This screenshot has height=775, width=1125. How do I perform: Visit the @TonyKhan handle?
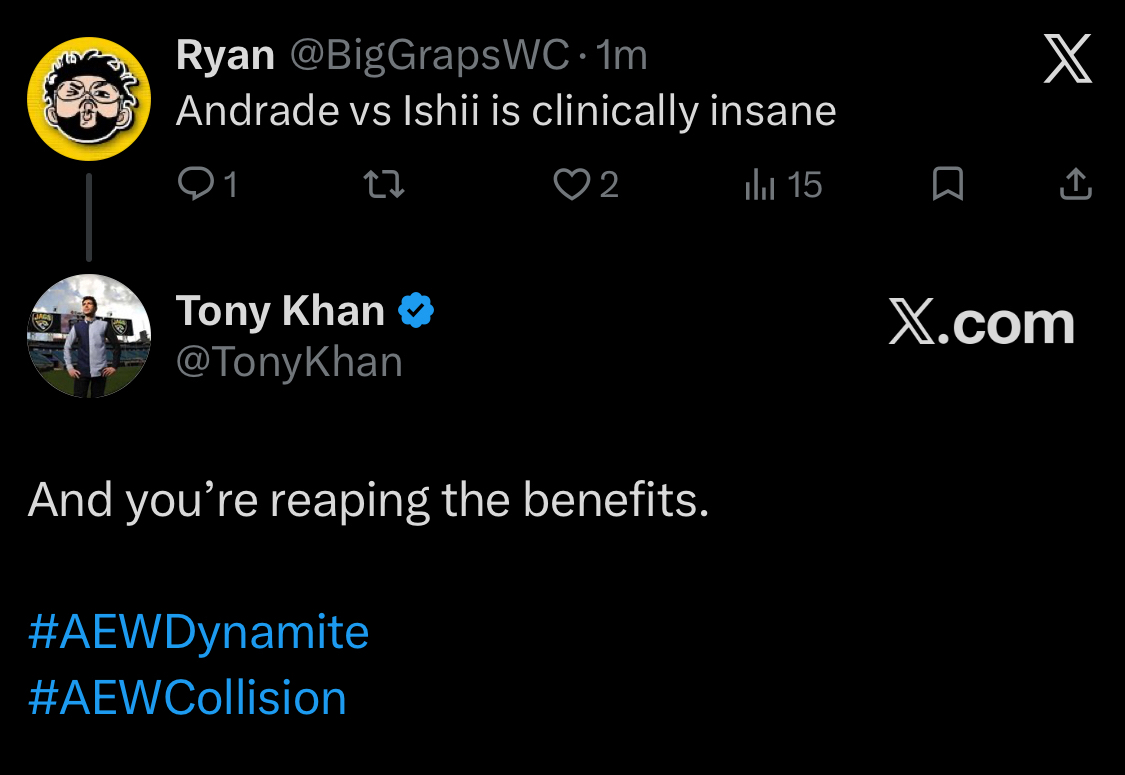point(289,362)
